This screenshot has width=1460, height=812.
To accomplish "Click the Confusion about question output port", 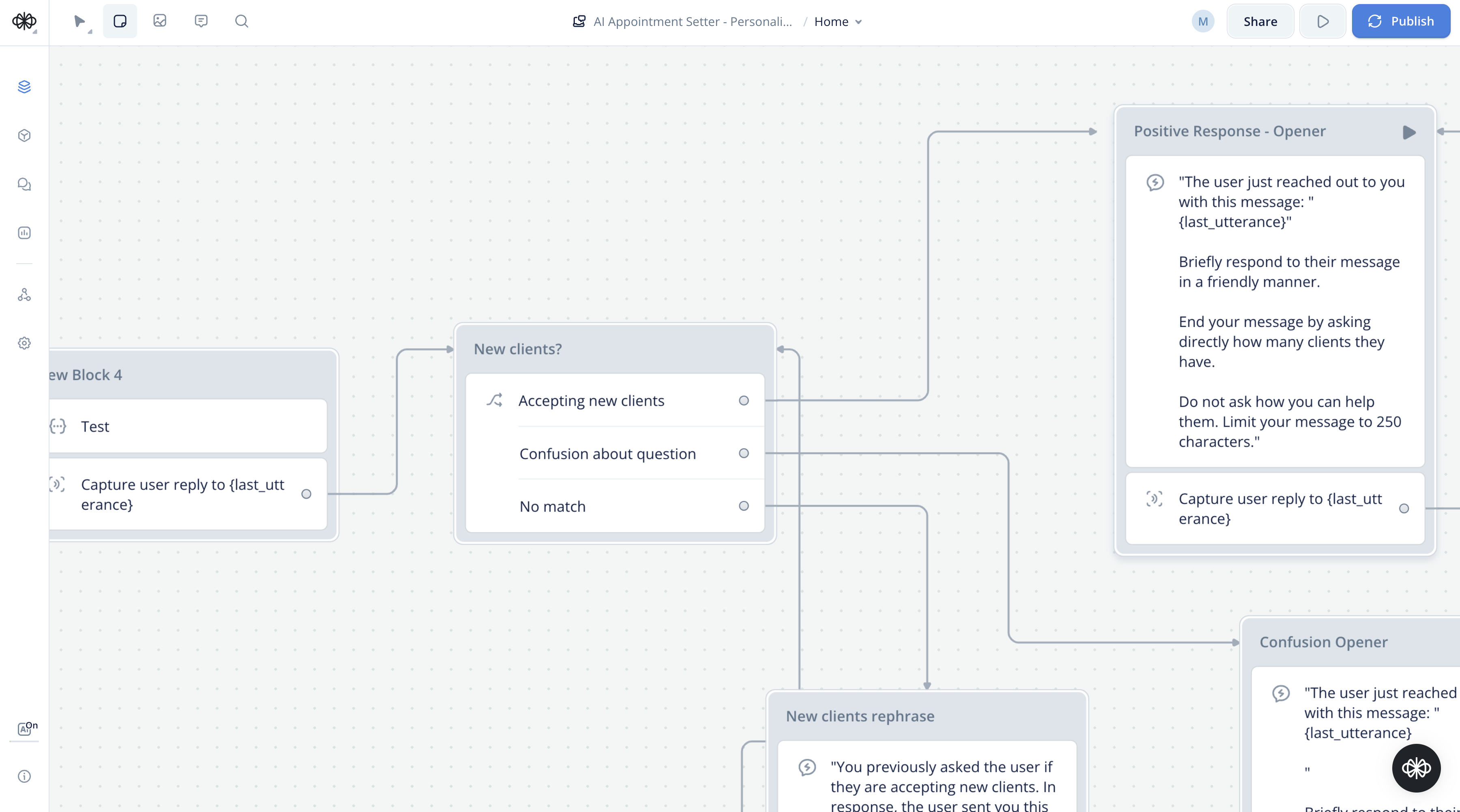I will click(744, 453).
